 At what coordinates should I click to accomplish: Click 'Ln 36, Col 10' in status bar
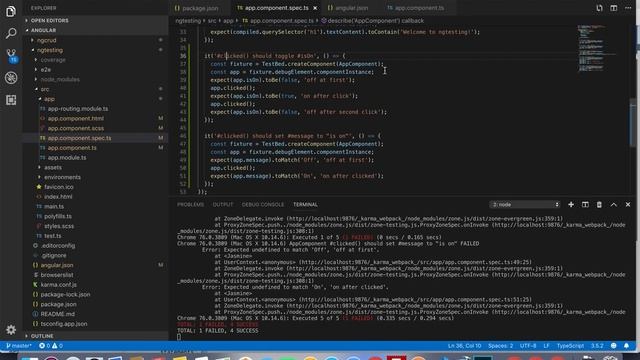[x=464, y=346]
